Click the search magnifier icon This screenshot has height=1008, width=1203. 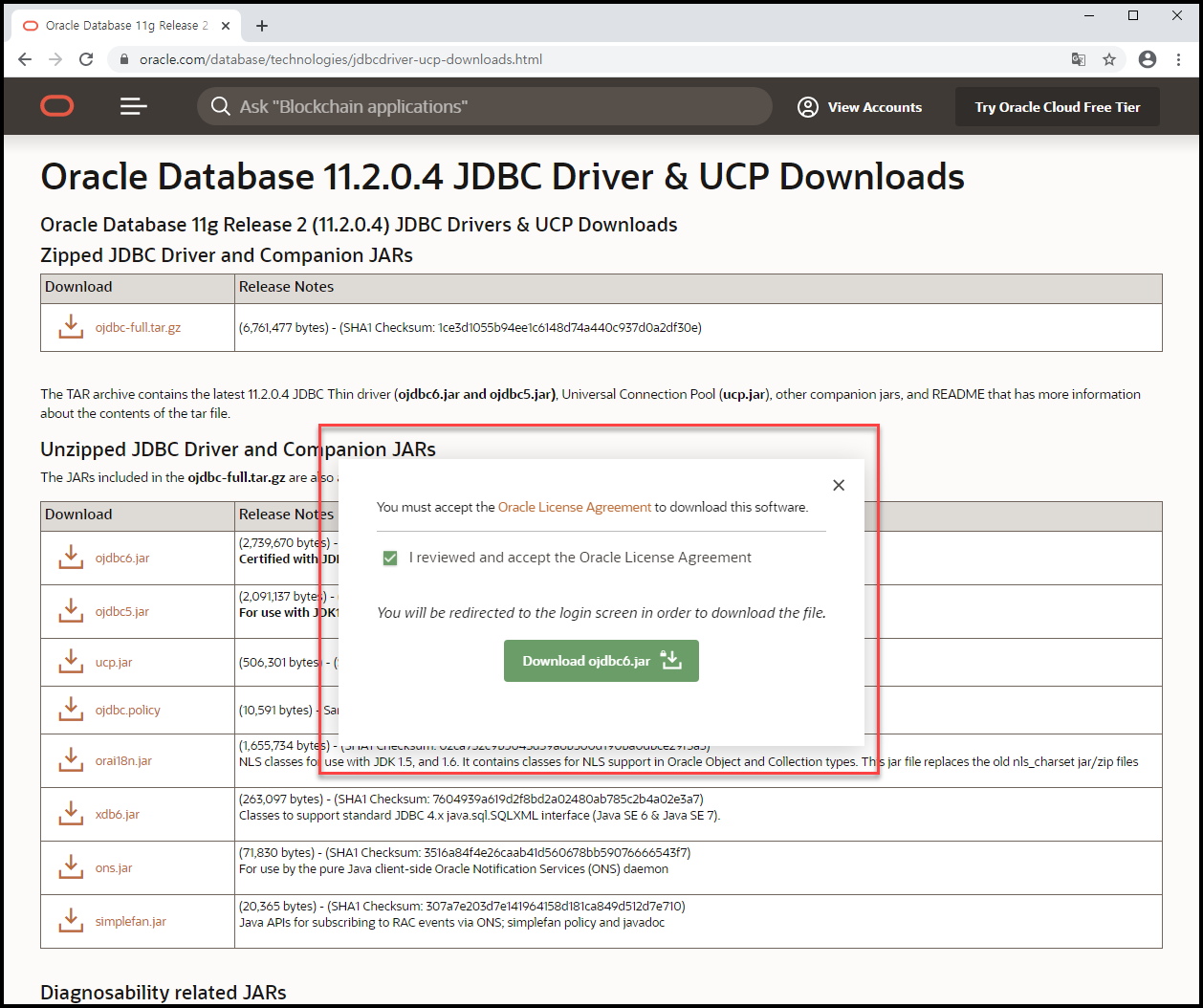point(221,106)
